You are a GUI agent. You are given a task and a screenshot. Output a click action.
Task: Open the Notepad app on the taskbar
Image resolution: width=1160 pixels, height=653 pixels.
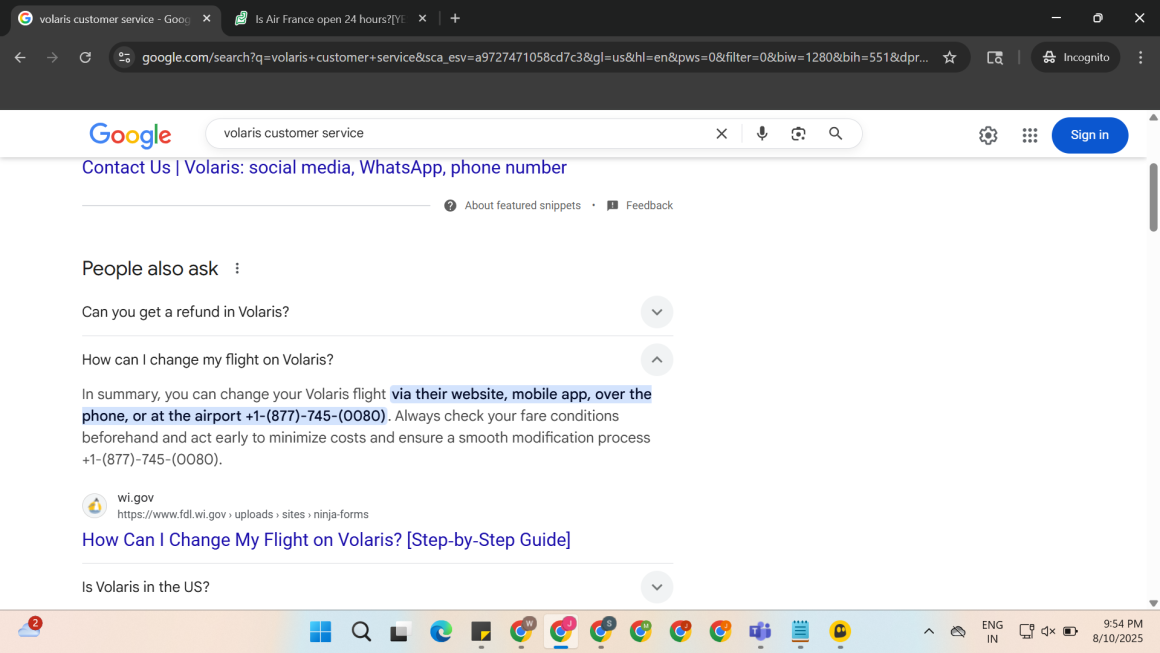(x=800, y=632)
